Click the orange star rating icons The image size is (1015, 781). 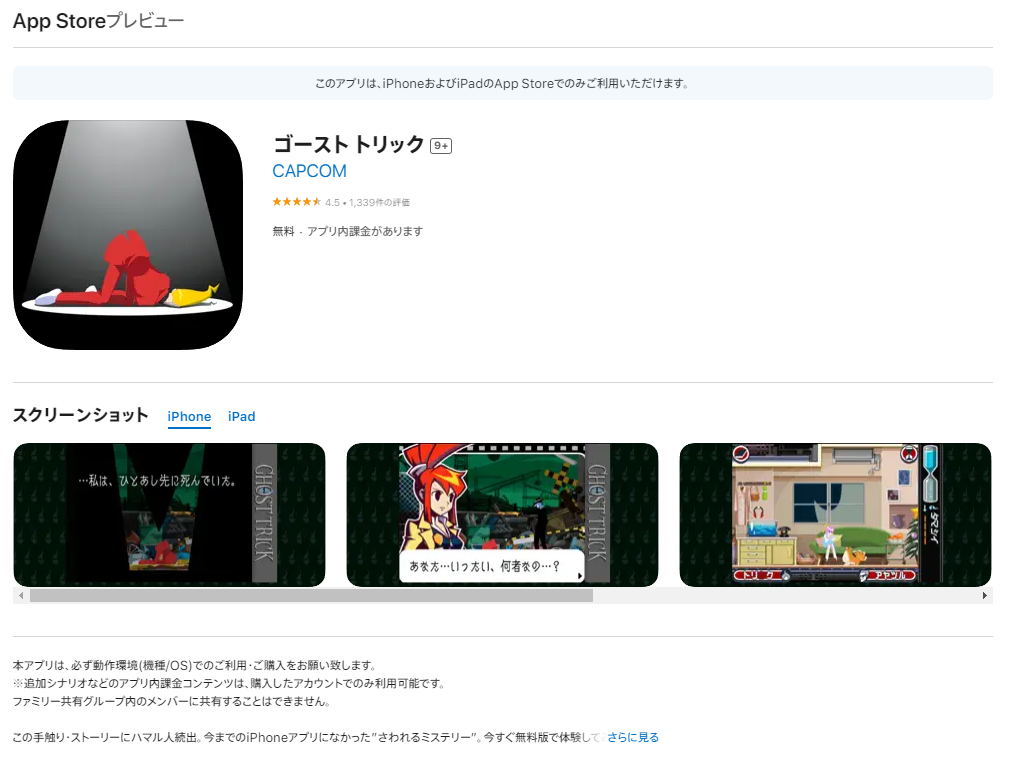pyautogui.click(x=296, y=202)
